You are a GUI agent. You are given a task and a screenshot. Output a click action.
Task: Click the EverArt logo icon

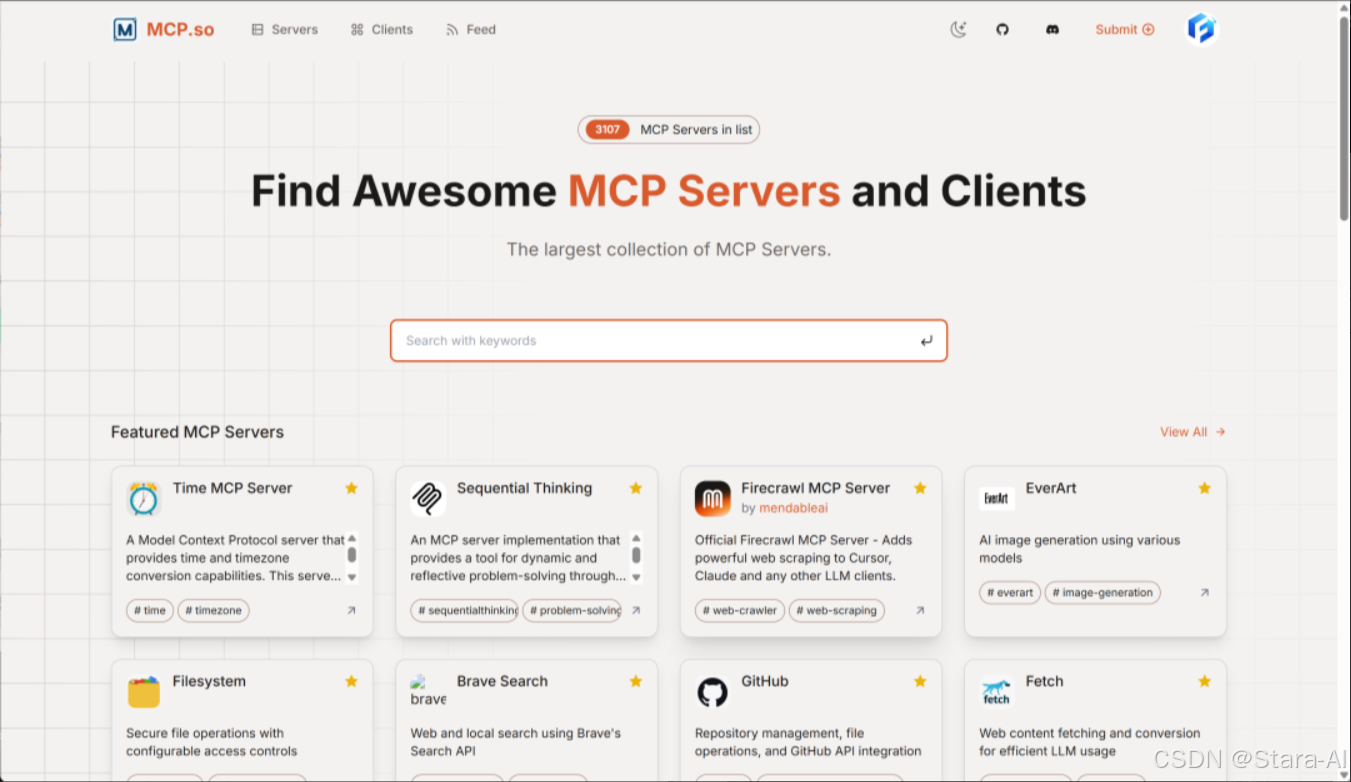997,498
